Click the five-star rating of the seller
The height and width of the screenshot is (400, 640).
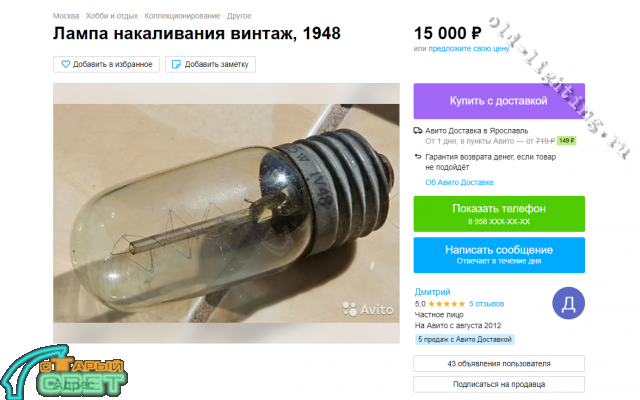[x=447, y=304]
